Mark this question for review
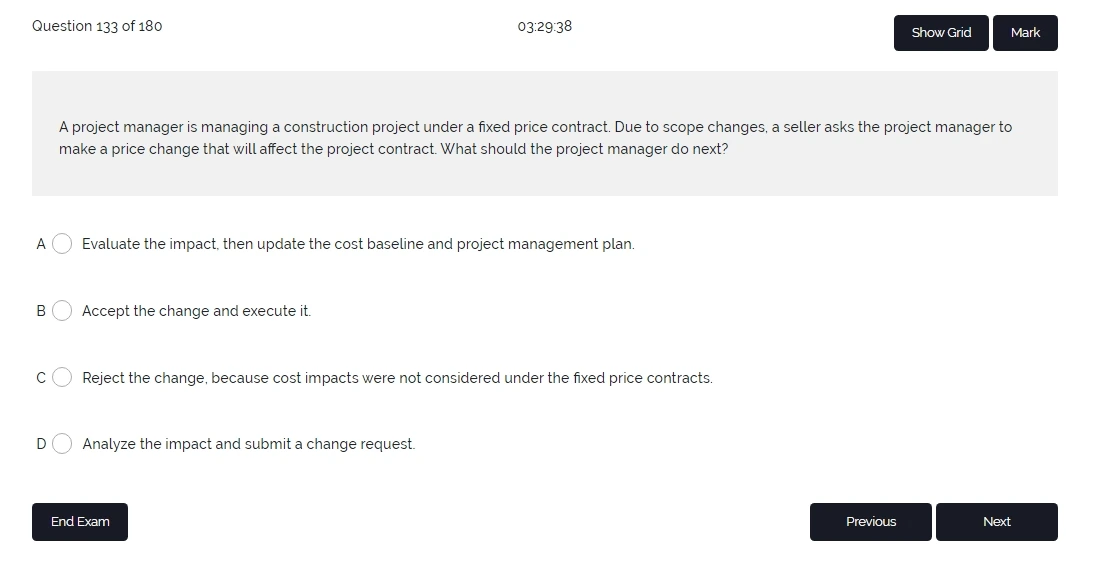This screenshot has height=567, width=1099. [1025, 33]
